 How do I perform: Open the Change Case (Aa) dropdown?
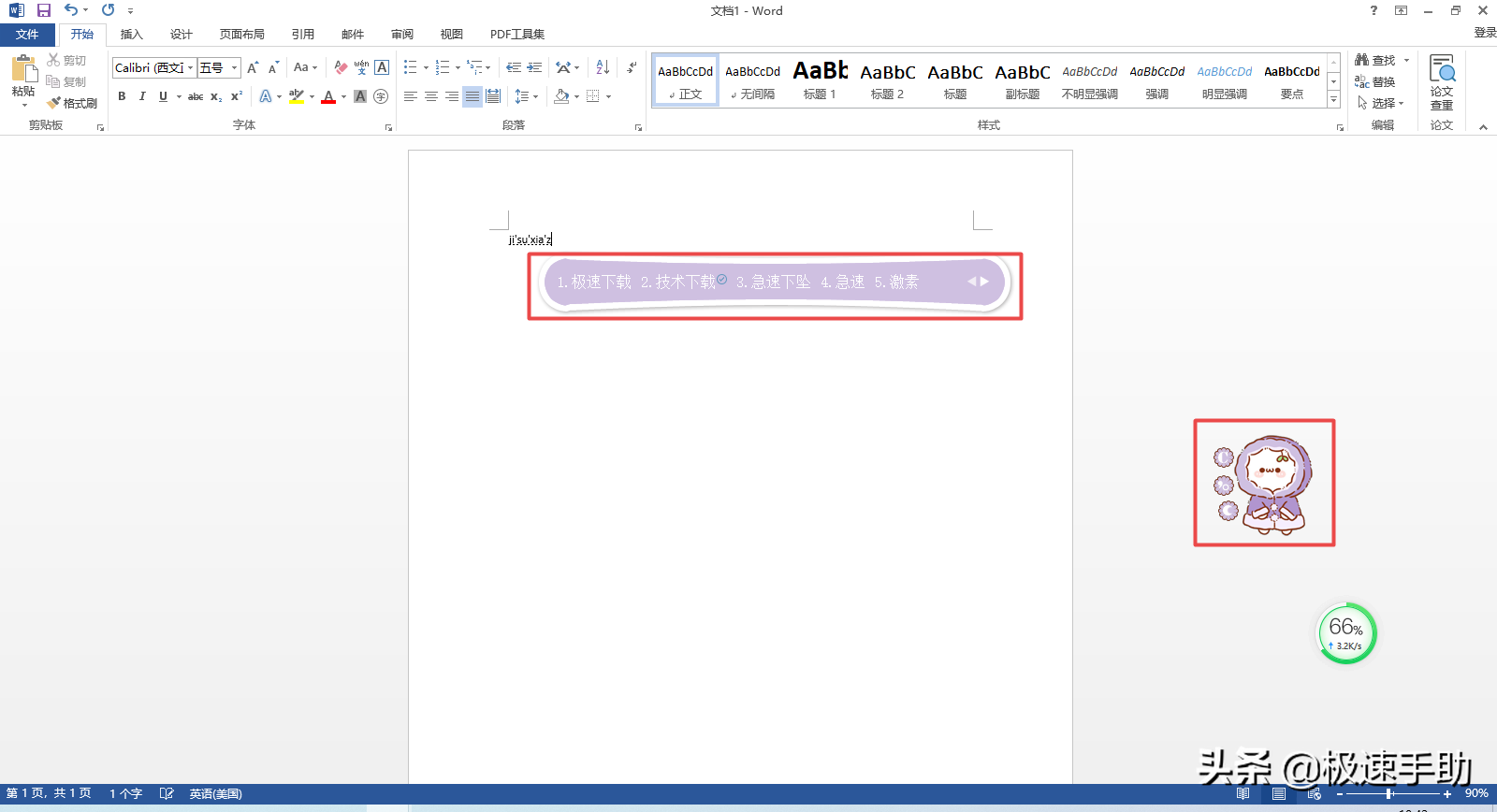[306, 67]
